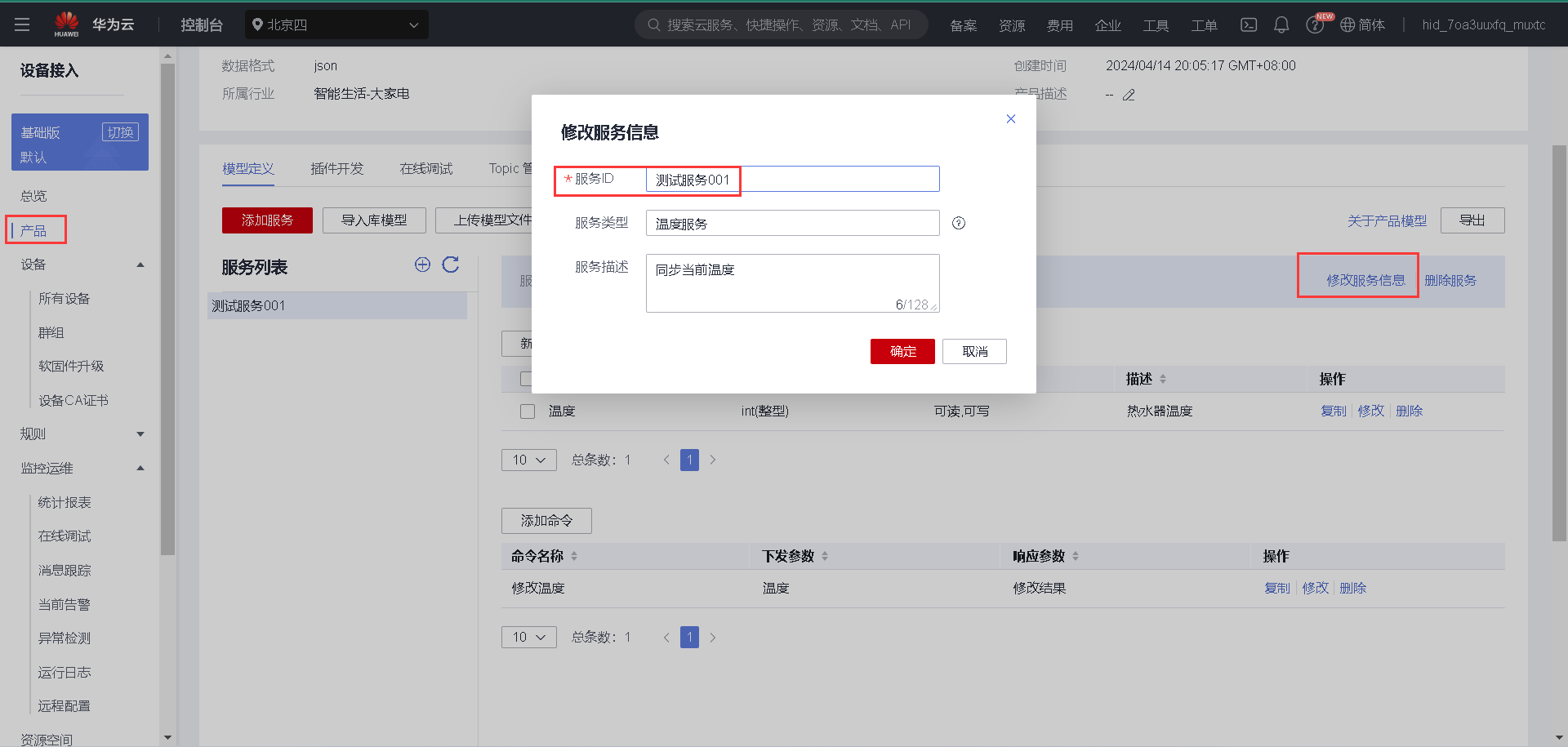Sort by description column
The image size is (1568, 747).
pos(1163,379)
